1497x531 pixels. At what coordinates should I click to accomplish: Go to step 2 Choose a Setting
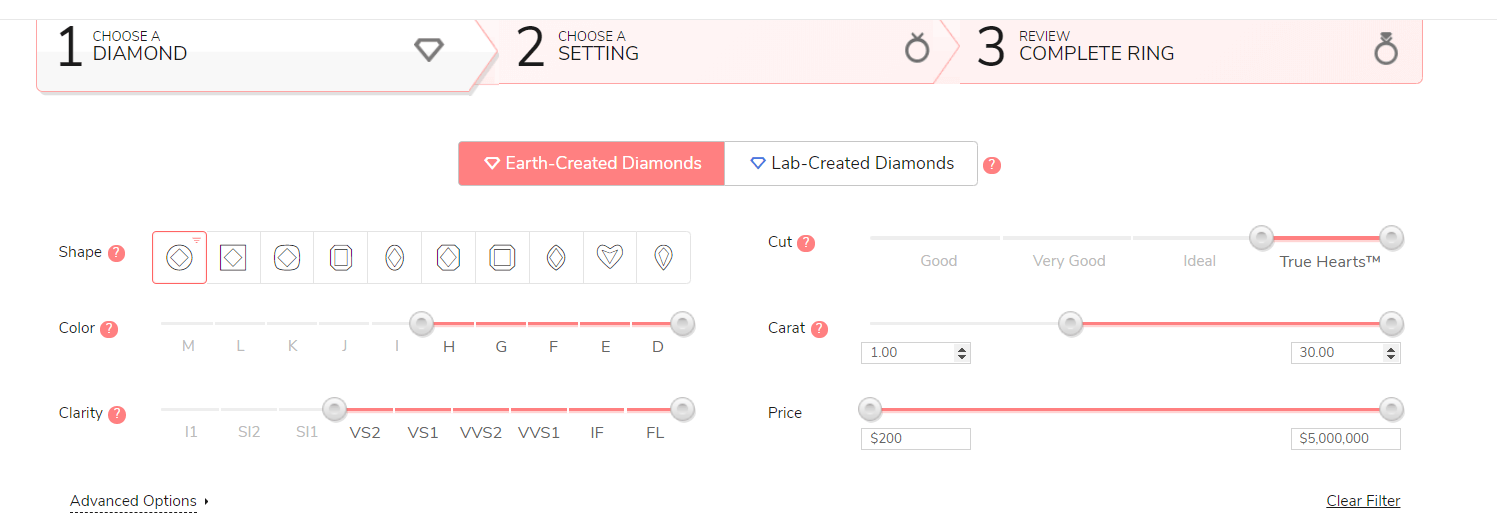click(717, 51)
